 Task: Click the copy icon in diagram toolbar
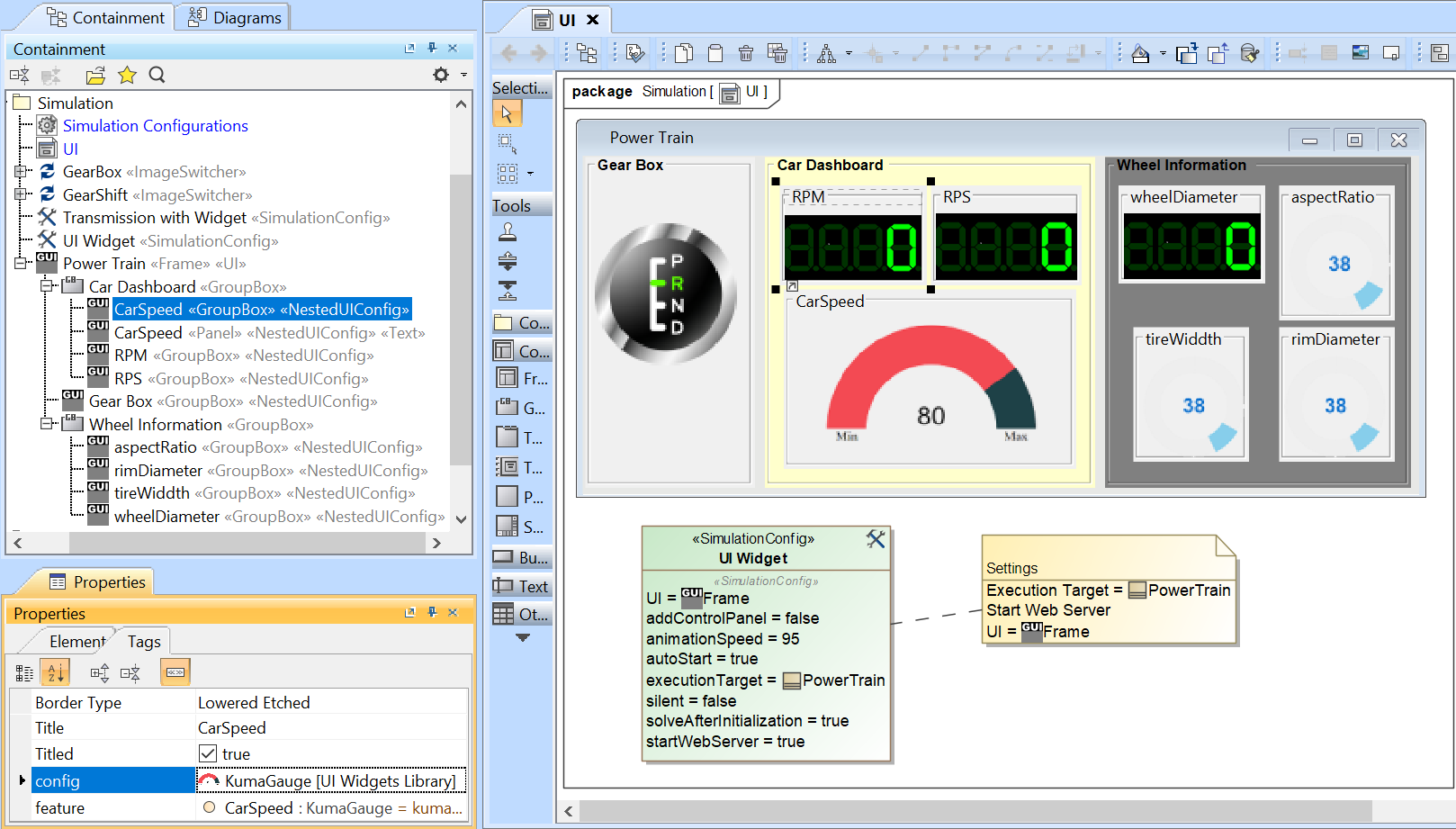[x=684, y=54]
